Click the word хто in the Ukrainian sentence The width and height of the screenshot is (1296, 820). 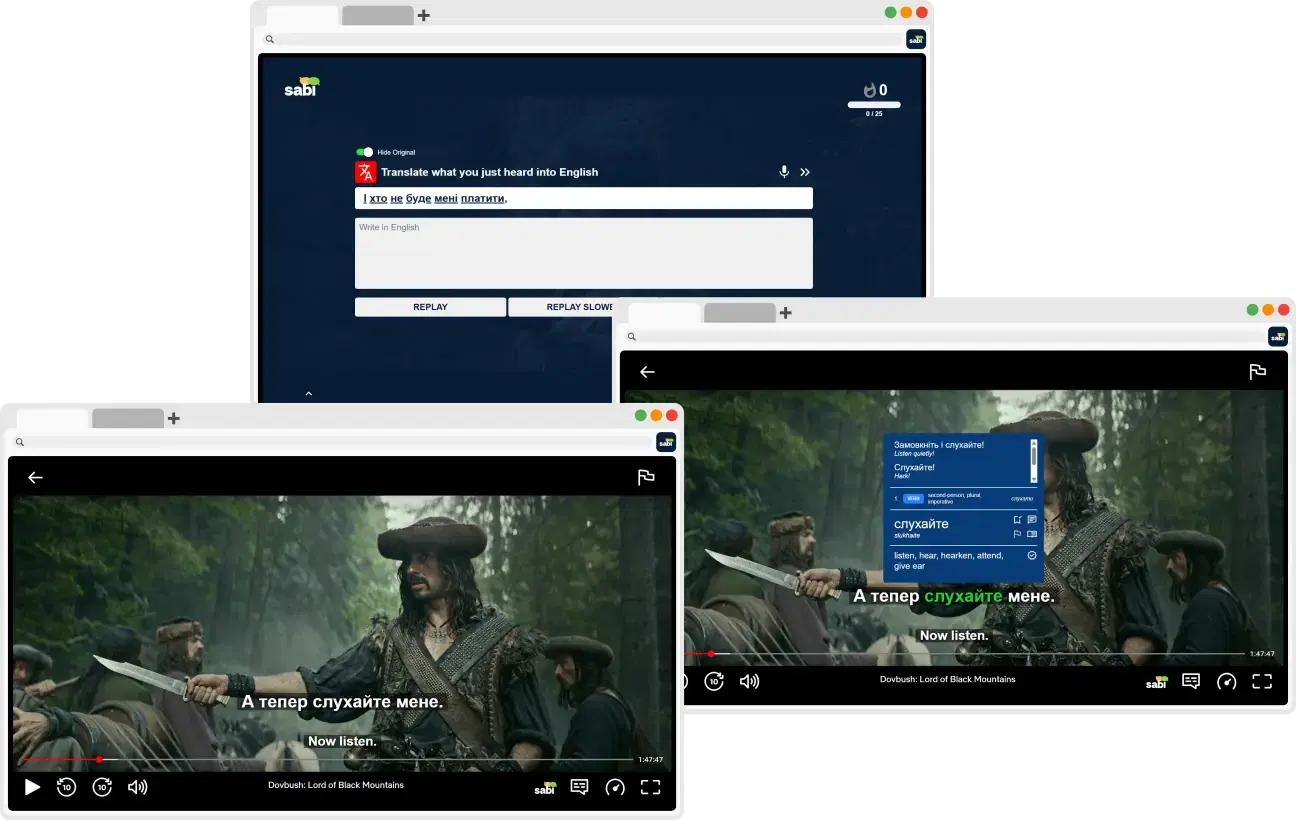378,198
